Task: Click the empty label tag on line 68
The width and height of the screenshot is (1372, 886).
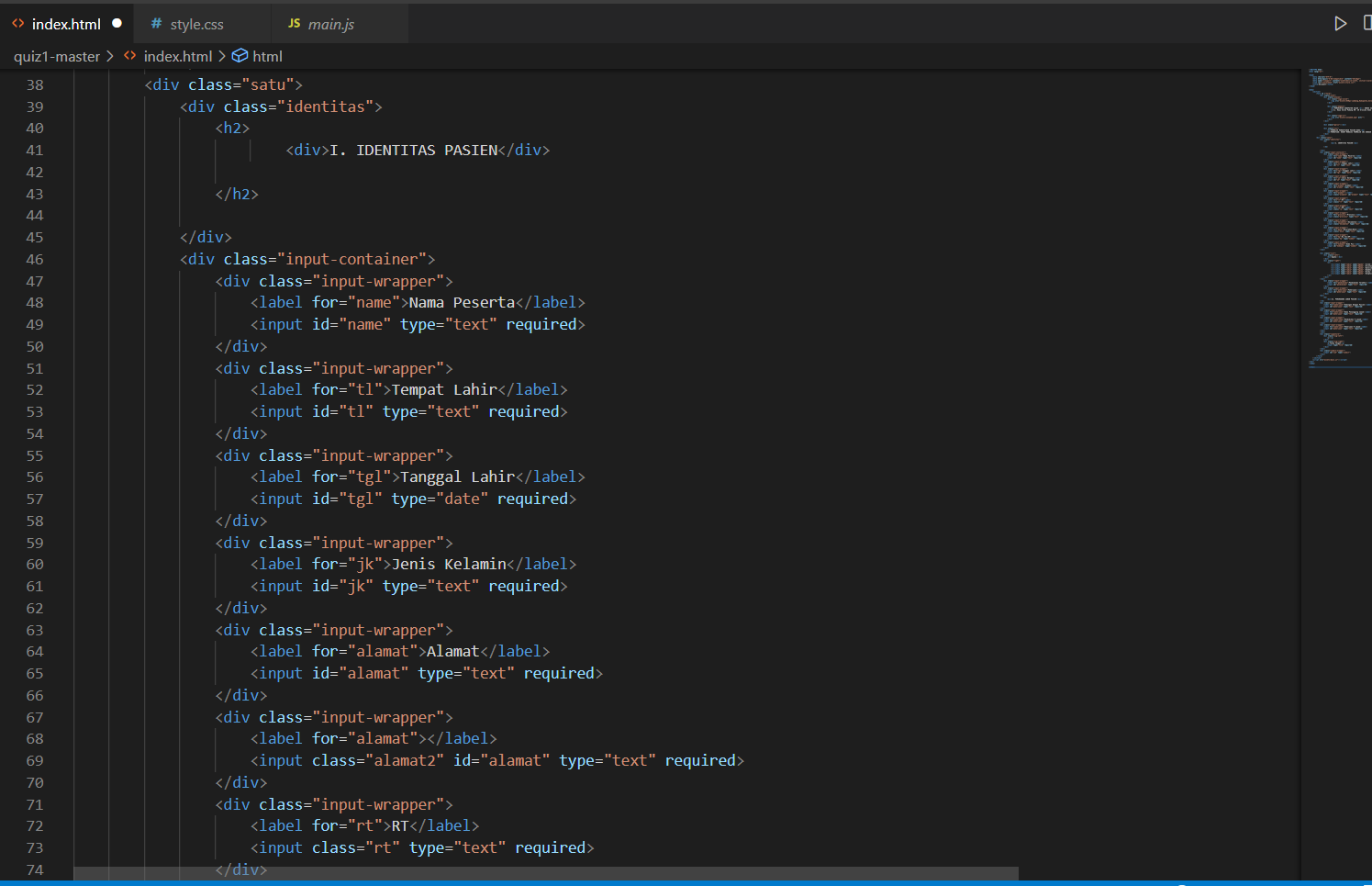Action: pos(374,738)
